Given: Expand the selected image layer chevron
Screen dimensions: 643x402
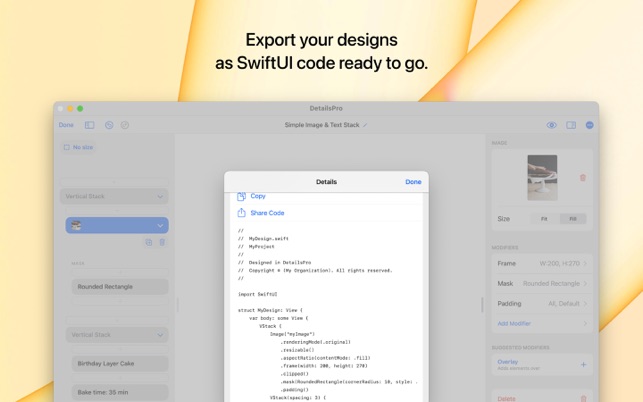Looking at the screenshot, I should pos(160,226).
